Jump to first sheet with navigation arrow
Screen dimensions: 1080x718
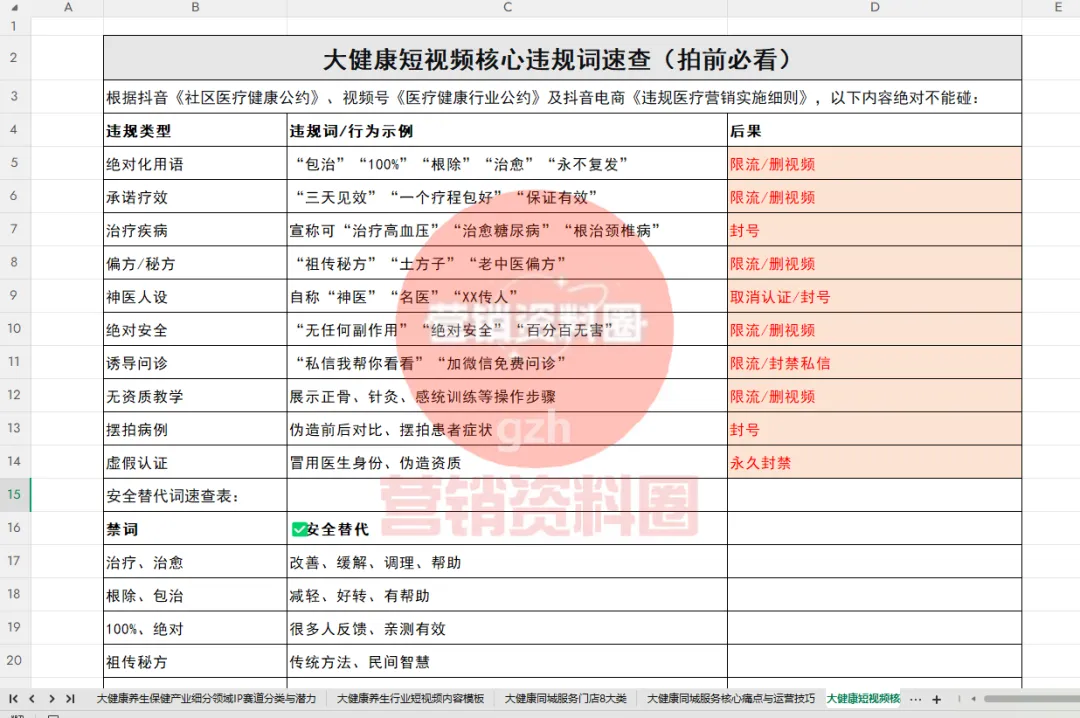13,699
